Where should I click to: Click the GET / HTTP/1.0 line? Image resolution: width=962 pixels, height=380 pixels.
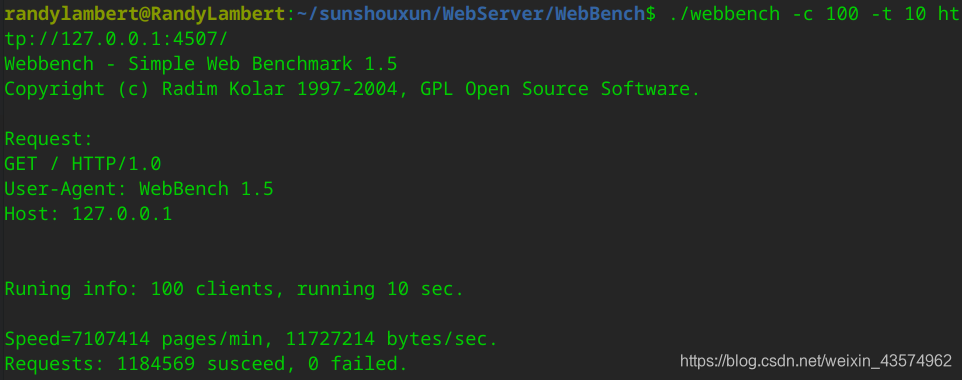tap(83, 164)
